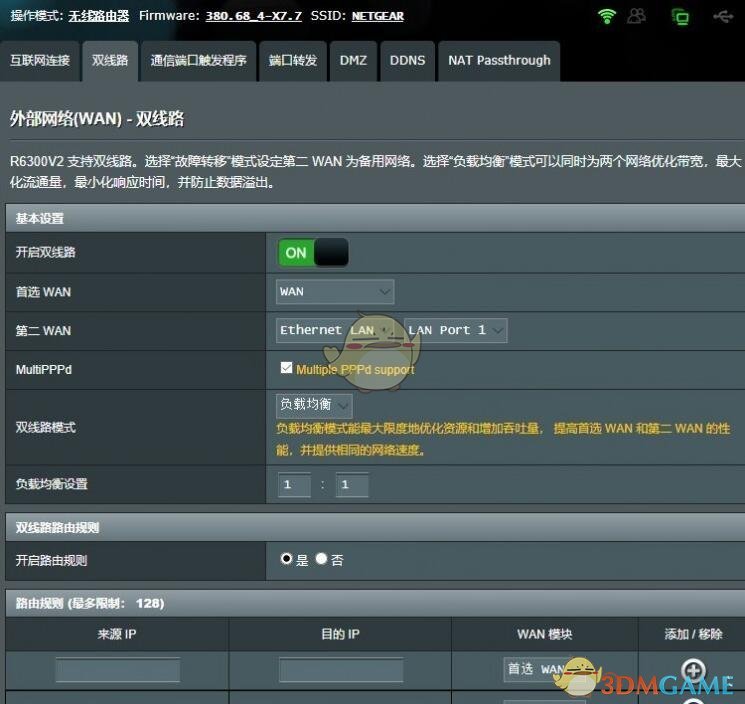Click the green Wi-Fi status icon
Viewport: 745px width, 704px height.
pyautogui.click(x=606, y=16)
